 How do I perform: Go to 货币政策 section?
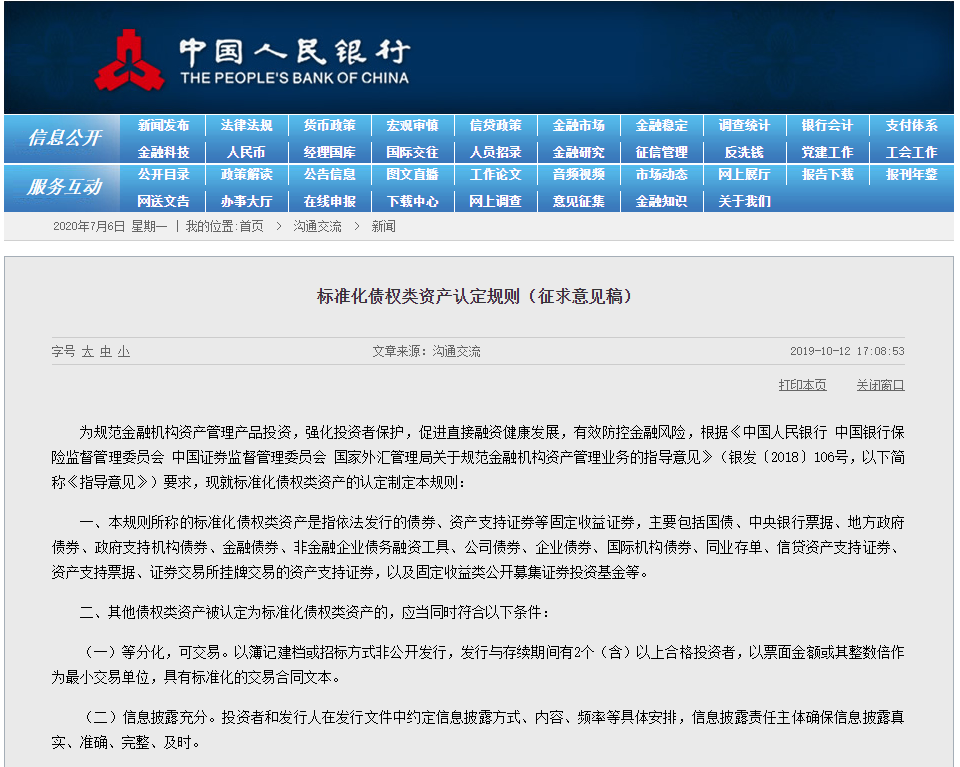330,125
